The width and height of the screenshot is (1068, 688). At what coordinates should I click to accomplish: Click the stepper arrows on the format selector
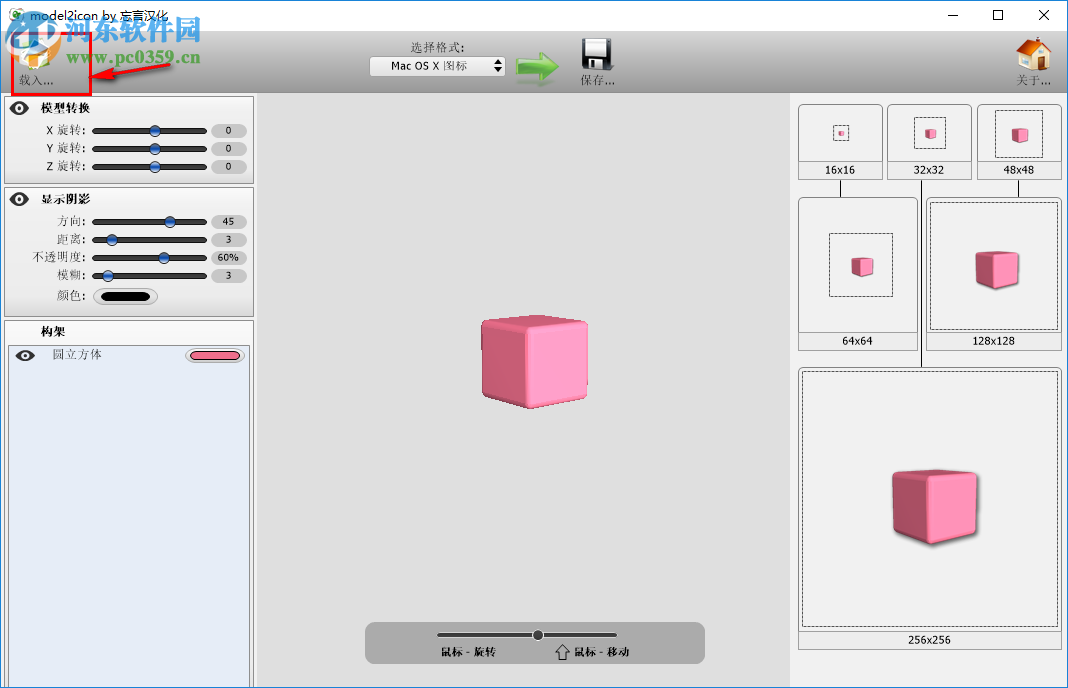point(498,65)
